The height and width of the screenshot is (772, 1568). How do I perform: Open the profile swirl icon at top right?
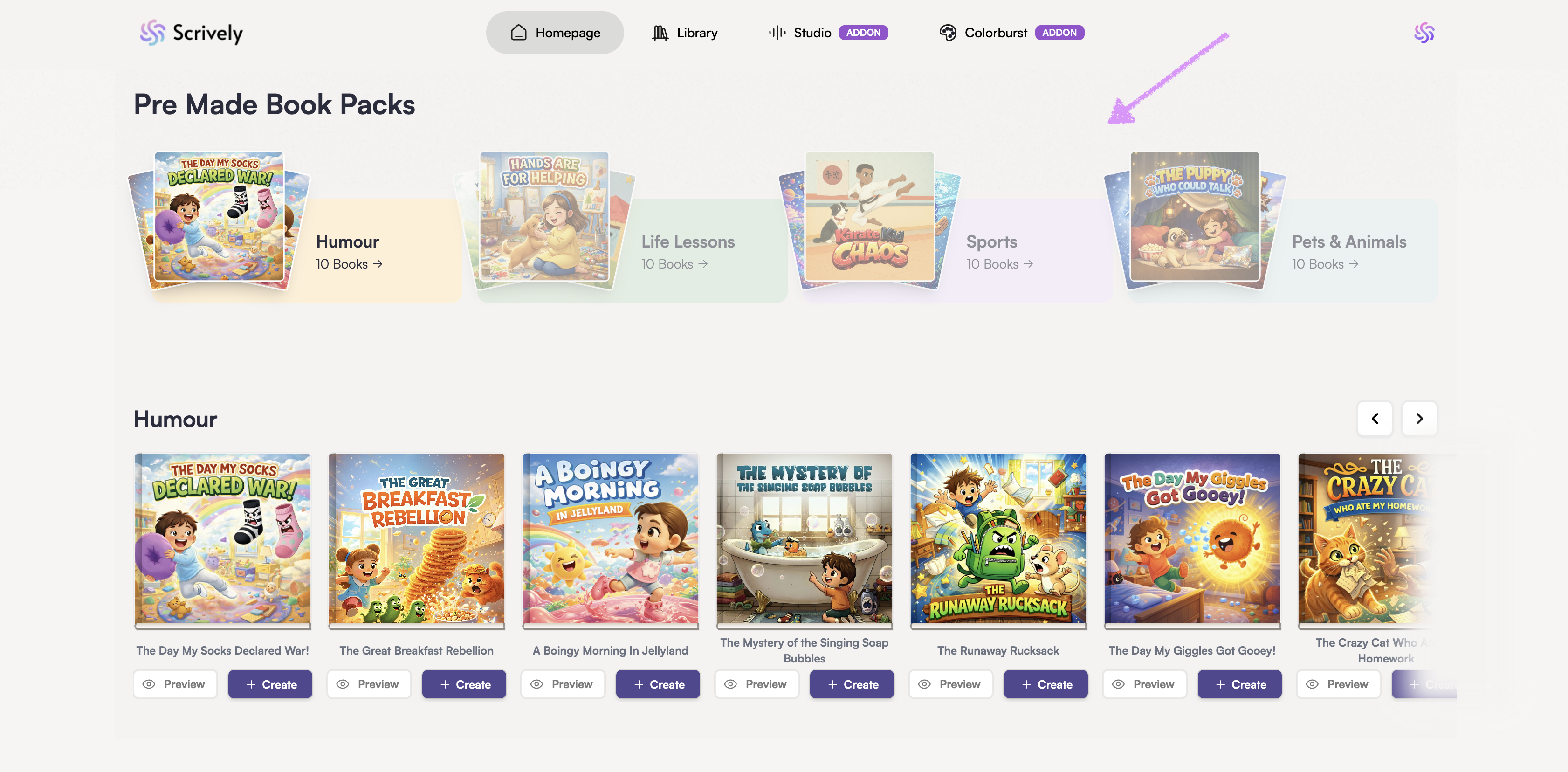tap(1424, 33)
